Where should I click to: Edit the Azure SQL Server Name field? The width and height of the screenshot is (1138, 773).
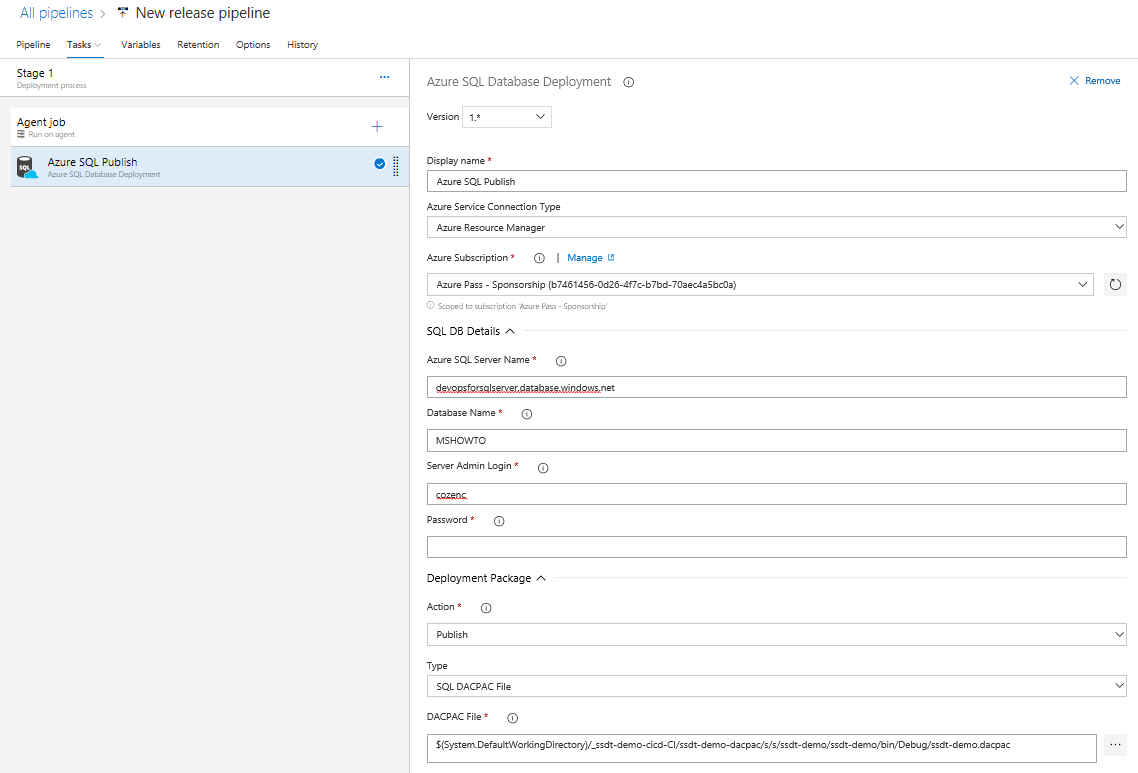pyautogui.click(x=777, y=388)
